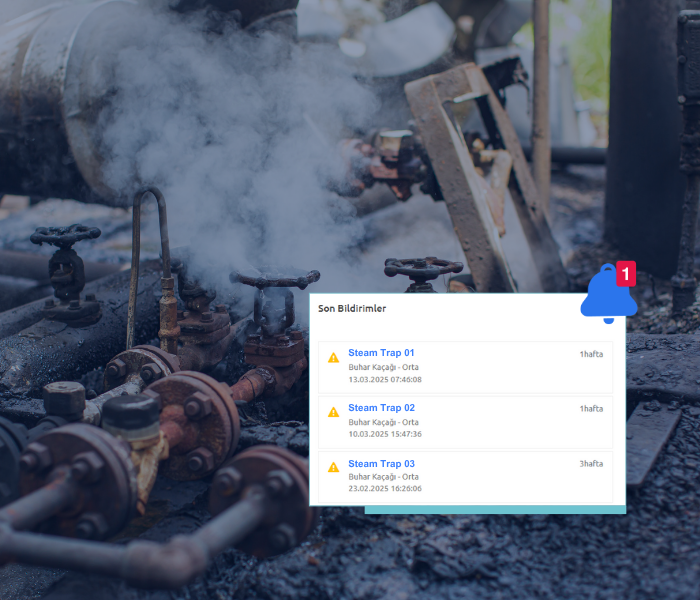Screen dimensions: 700x600
Task: Click the 1hafta label on Steam Trap 01
Action: [x=591, y=354]
